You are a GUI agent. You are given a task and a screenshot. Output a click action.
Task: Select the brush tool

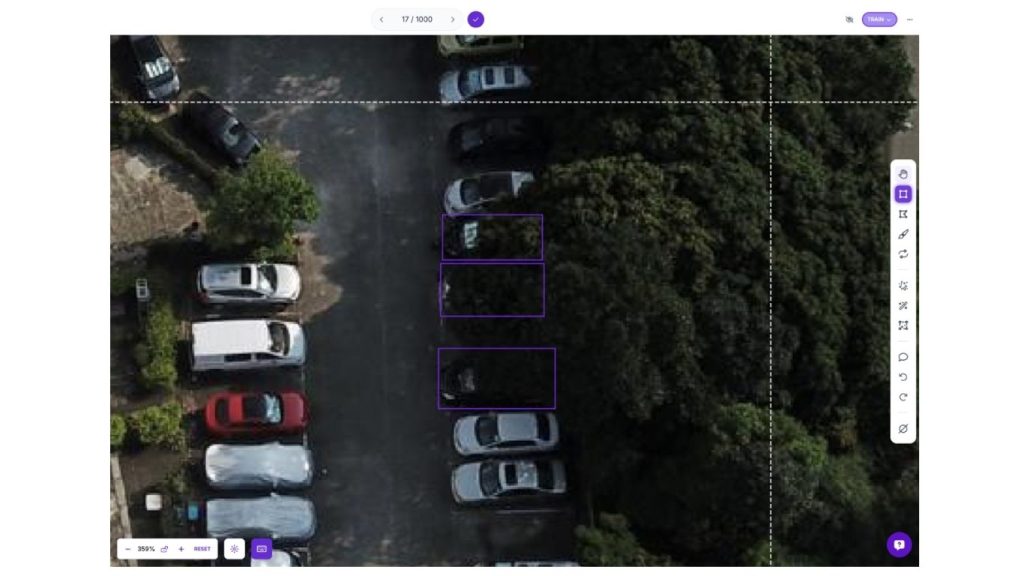903,234
